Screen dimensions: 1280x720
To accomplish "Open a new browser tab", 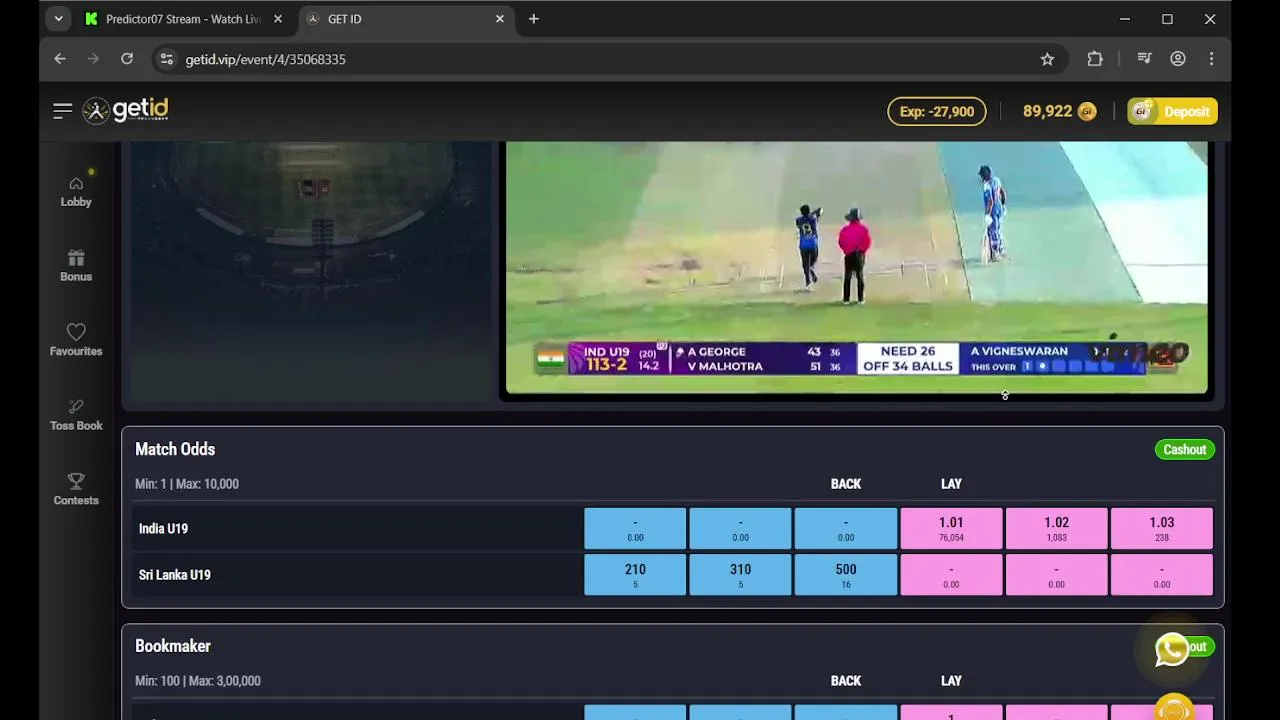I will (x=533, y=19).
